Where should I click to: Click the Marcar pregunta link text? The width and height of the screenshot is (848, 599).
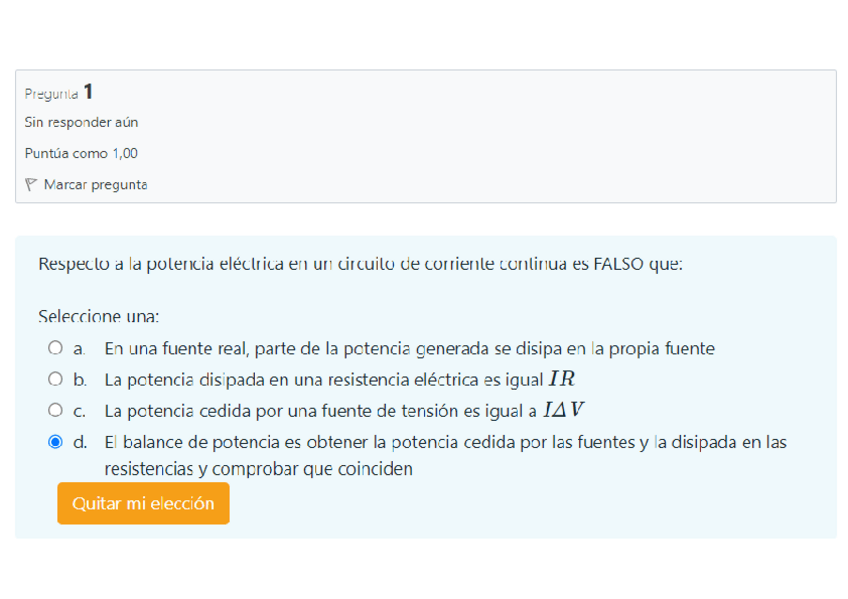(x=95, y=184)
